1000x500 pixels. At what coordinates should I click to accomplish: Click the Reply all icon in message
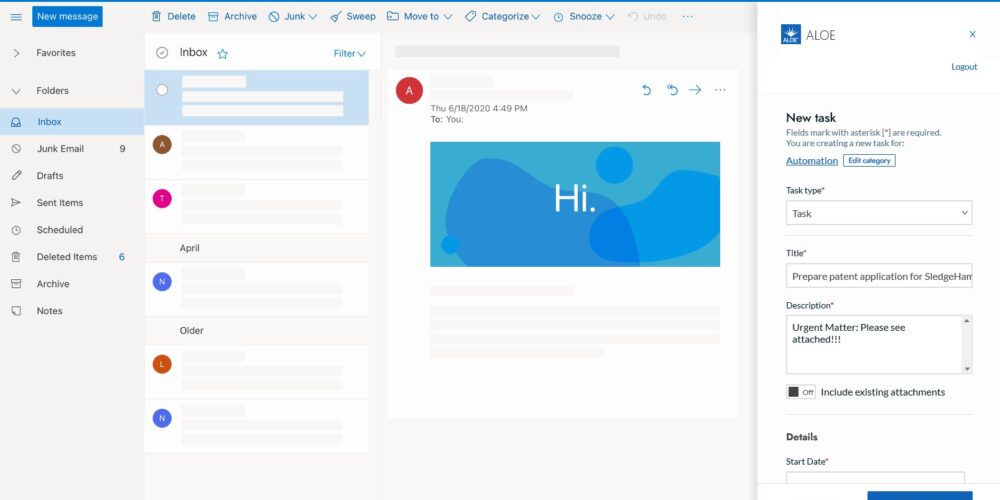[x=672, y=90]
